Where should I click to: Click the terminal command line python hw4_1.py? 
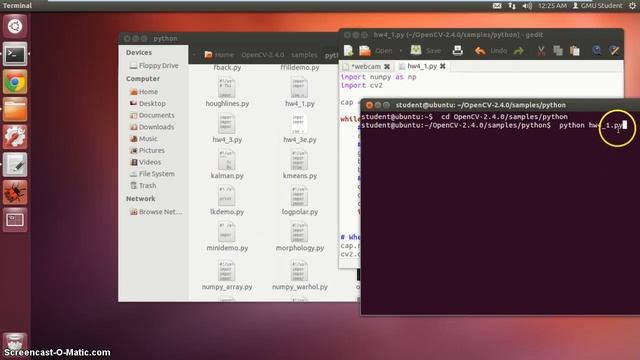pyautogui.click(x=590, y=125)
